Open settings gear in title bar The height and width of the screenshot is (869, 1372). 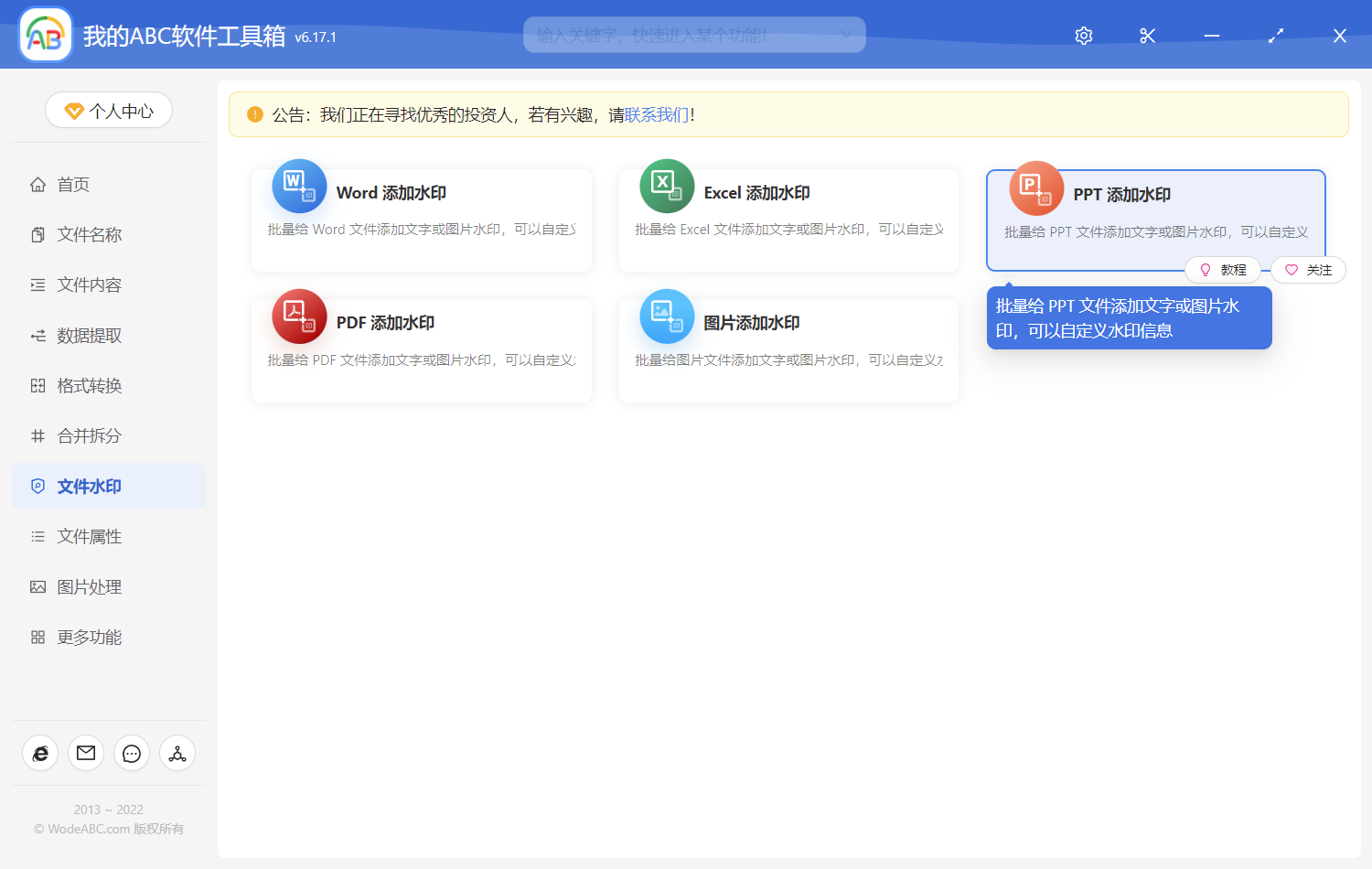[x=1084, y=36]
